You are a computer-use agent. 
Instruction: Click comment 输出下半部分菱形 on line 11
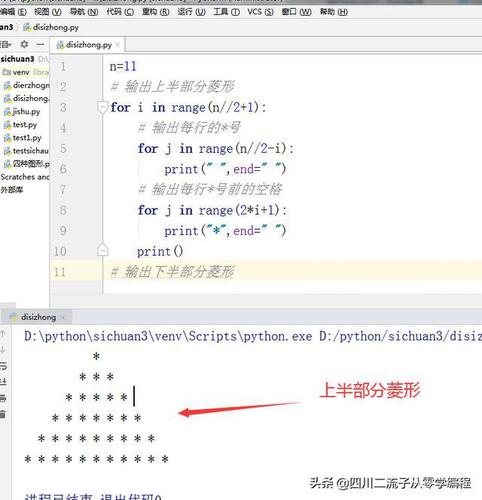click(173, 272)
